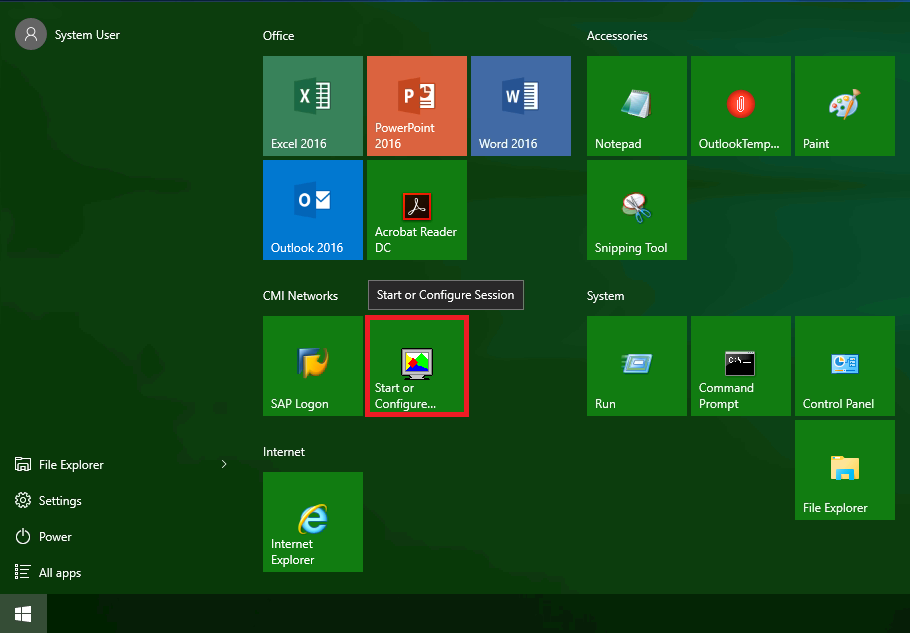Launch the OutlookTemp tile

click(x=741, y=106)
